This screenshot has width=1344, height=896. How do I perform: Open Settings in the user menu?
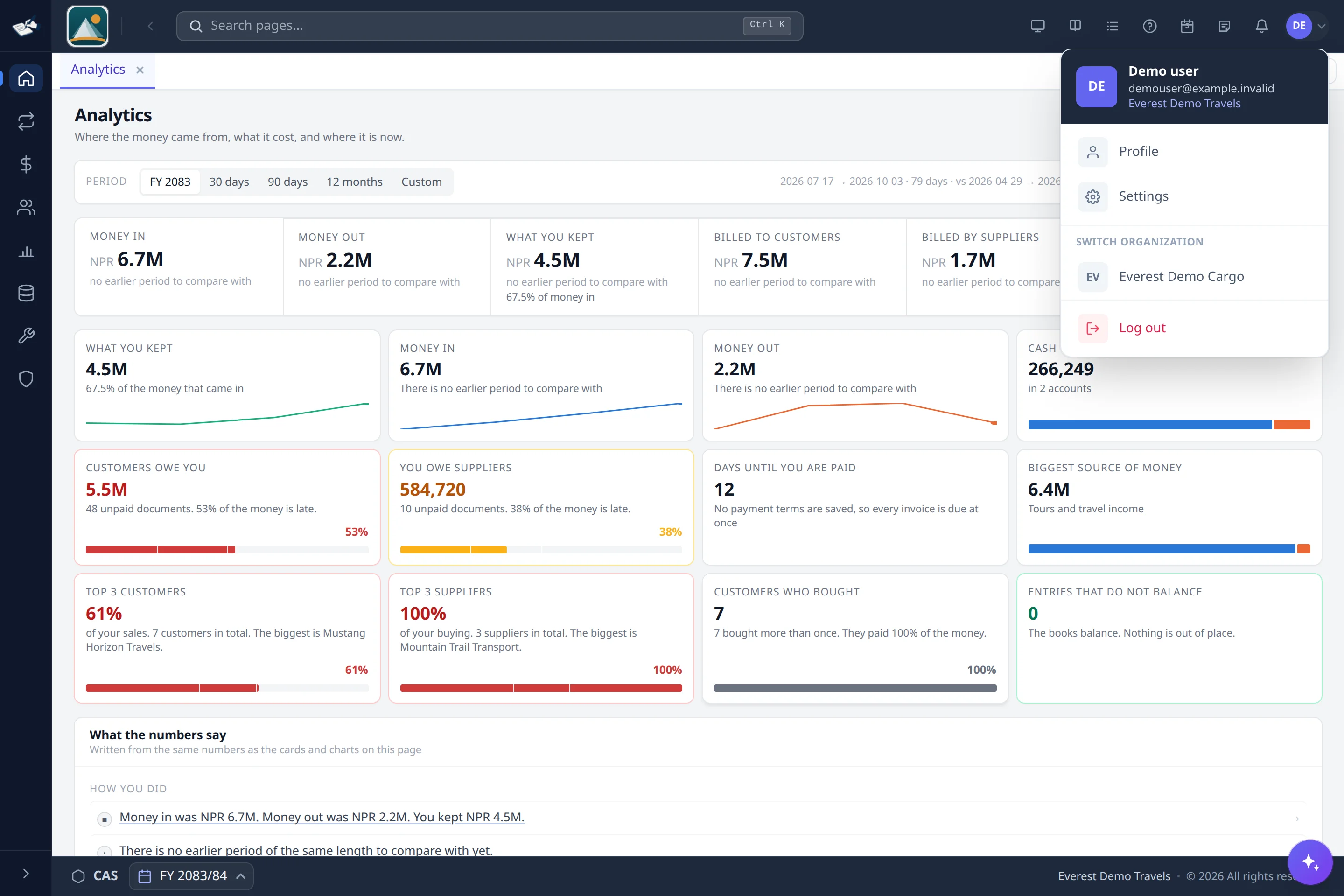pos(1194,196)
